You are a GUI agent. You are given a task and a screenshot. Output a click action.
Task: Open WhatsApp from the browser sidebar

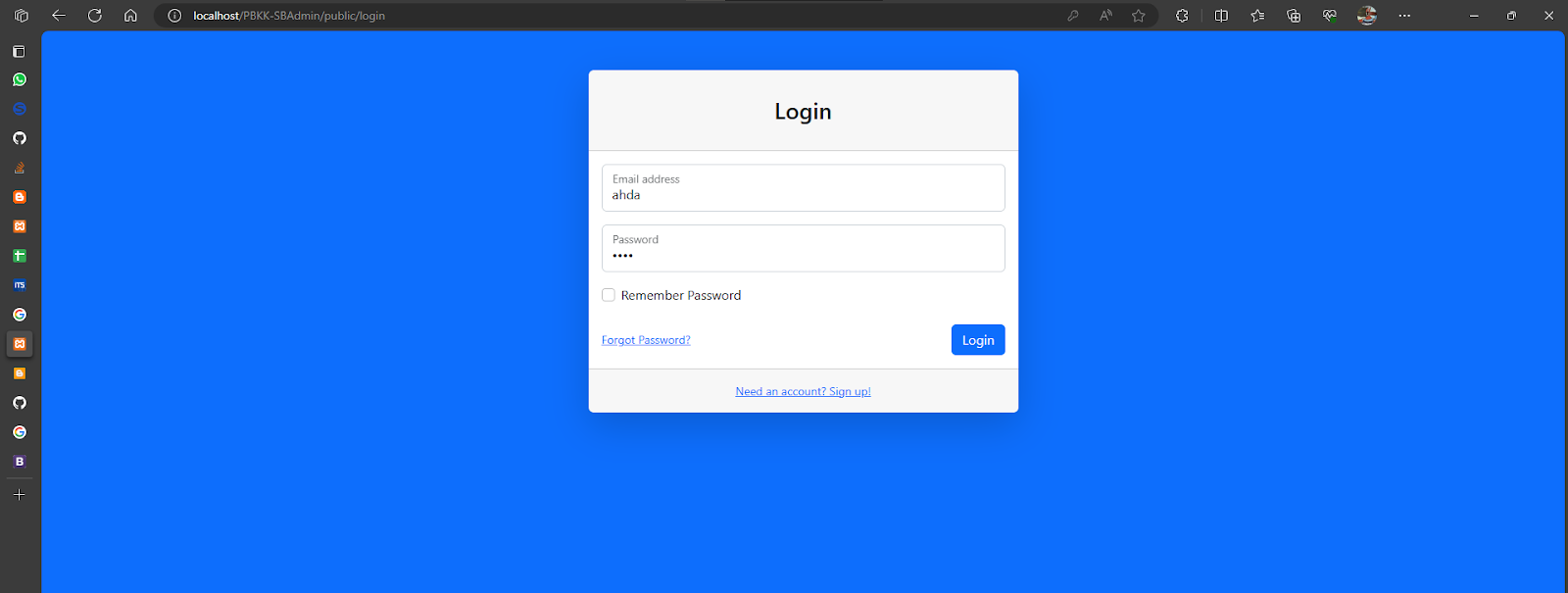(x=20, y=79)
